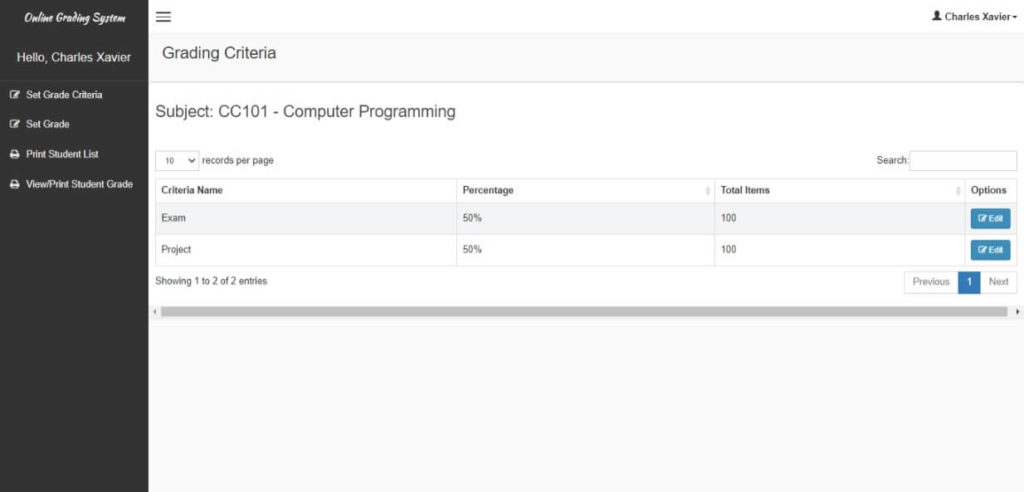Click the Online Grading System title
Image resolution: width=1024 pixels, height=492 pixels.
tap(74, 18)
